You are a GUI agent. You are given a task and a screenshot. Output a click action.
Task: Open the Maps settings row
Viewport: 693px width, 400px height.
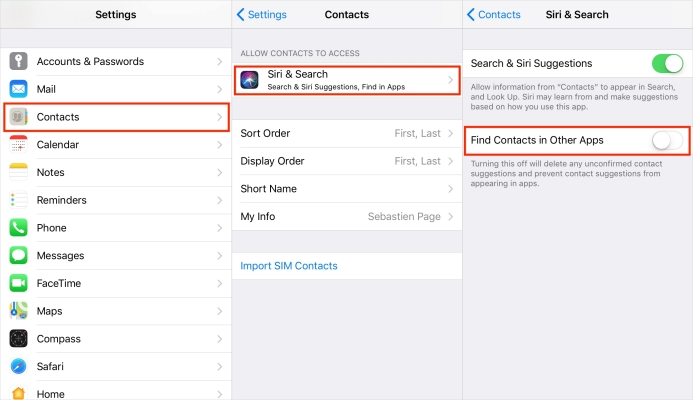[x=116, y=311]
